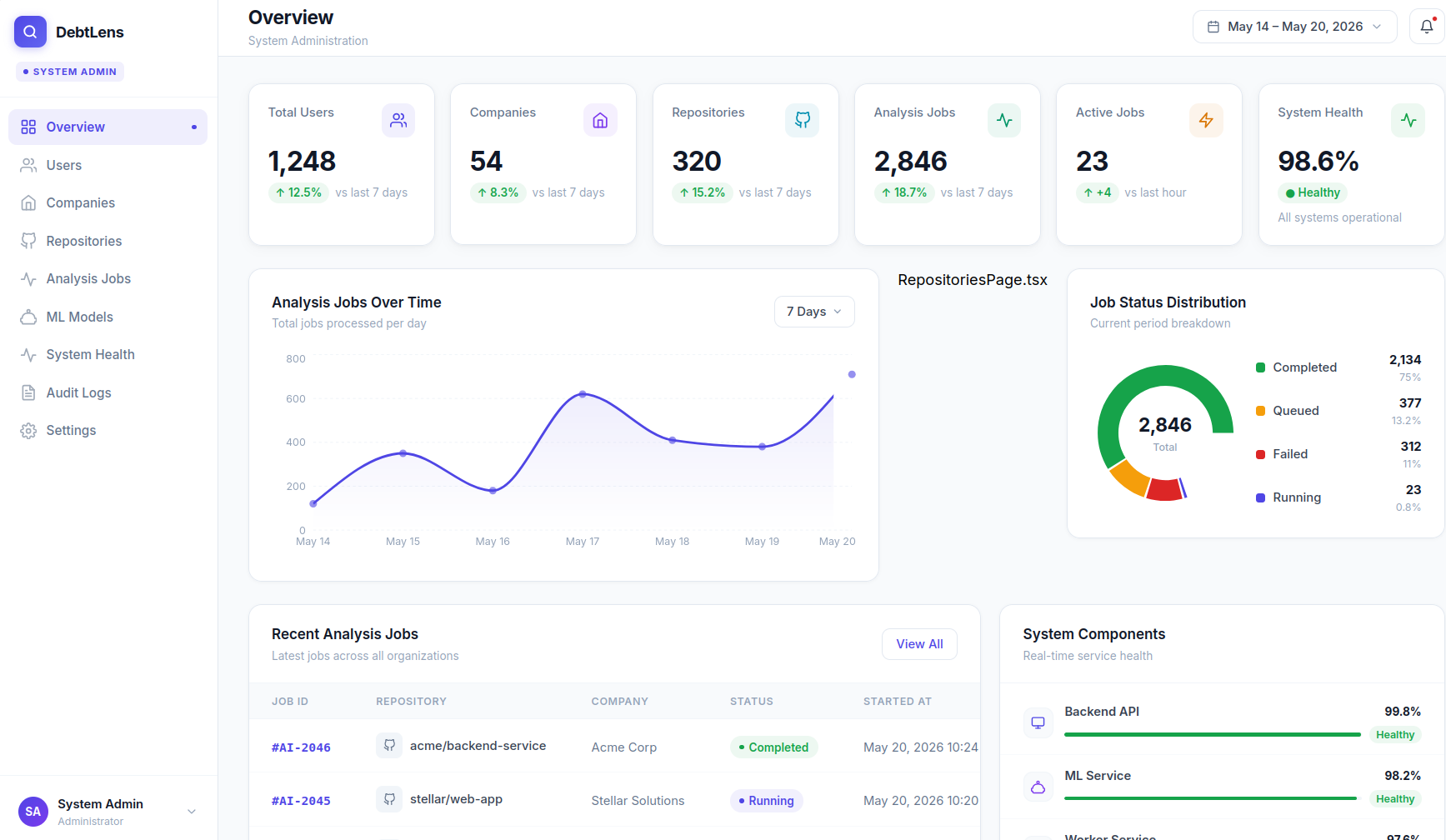
Task: Go to Overview in the sidebar
Action: pyautogui.click(x=108, y=127)
